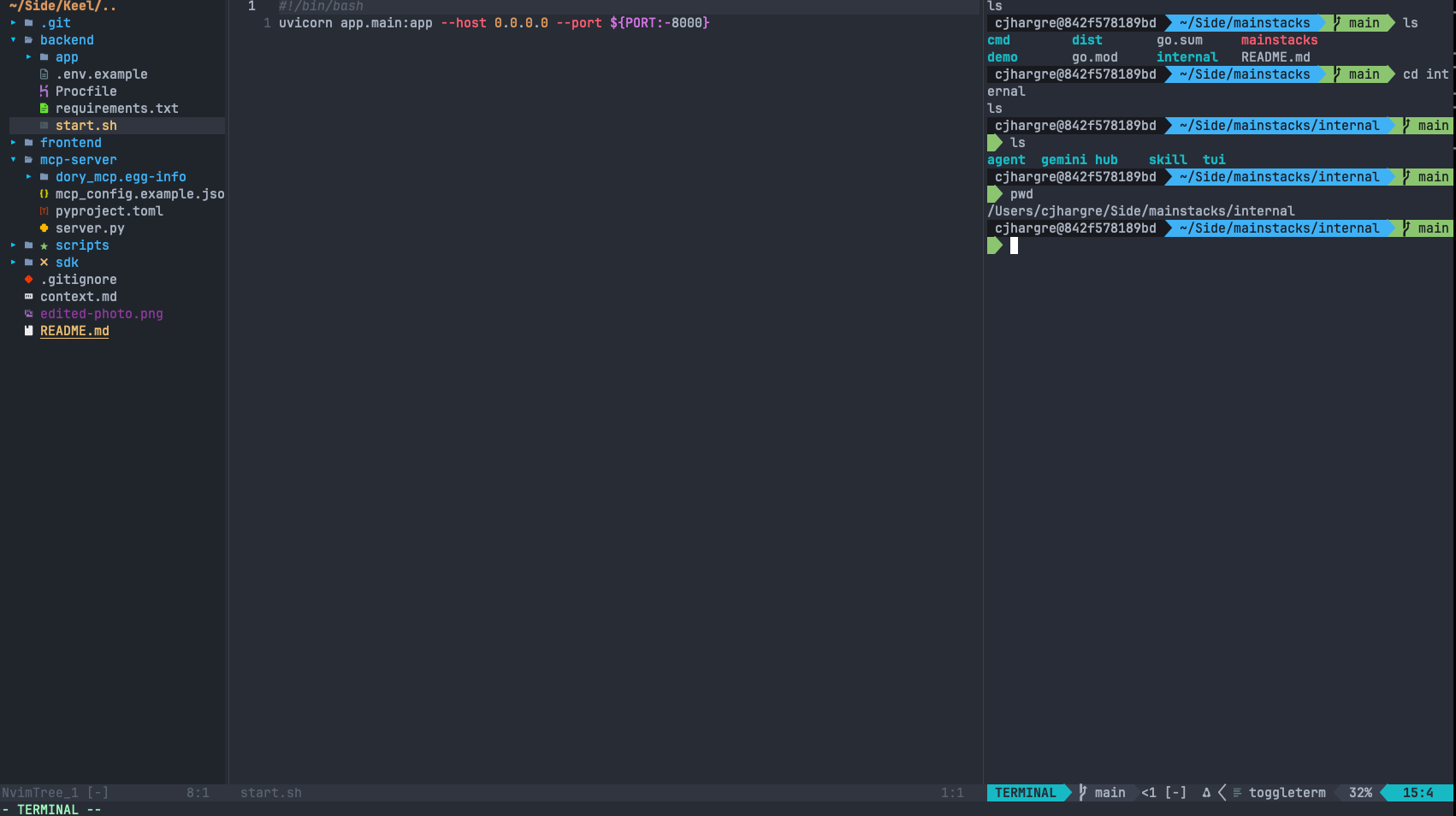Viewport: 1456px width, 816px height.
Task: Click the TERMINAL mode indicator in statusline
Action: click(1025, 793)
